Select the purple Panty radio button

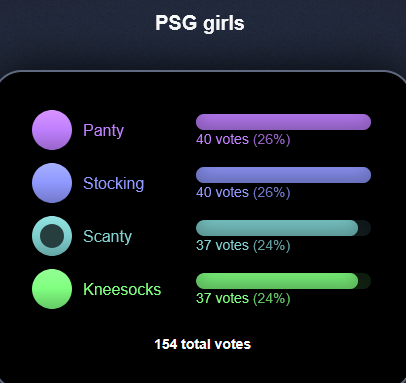[52, 130]
